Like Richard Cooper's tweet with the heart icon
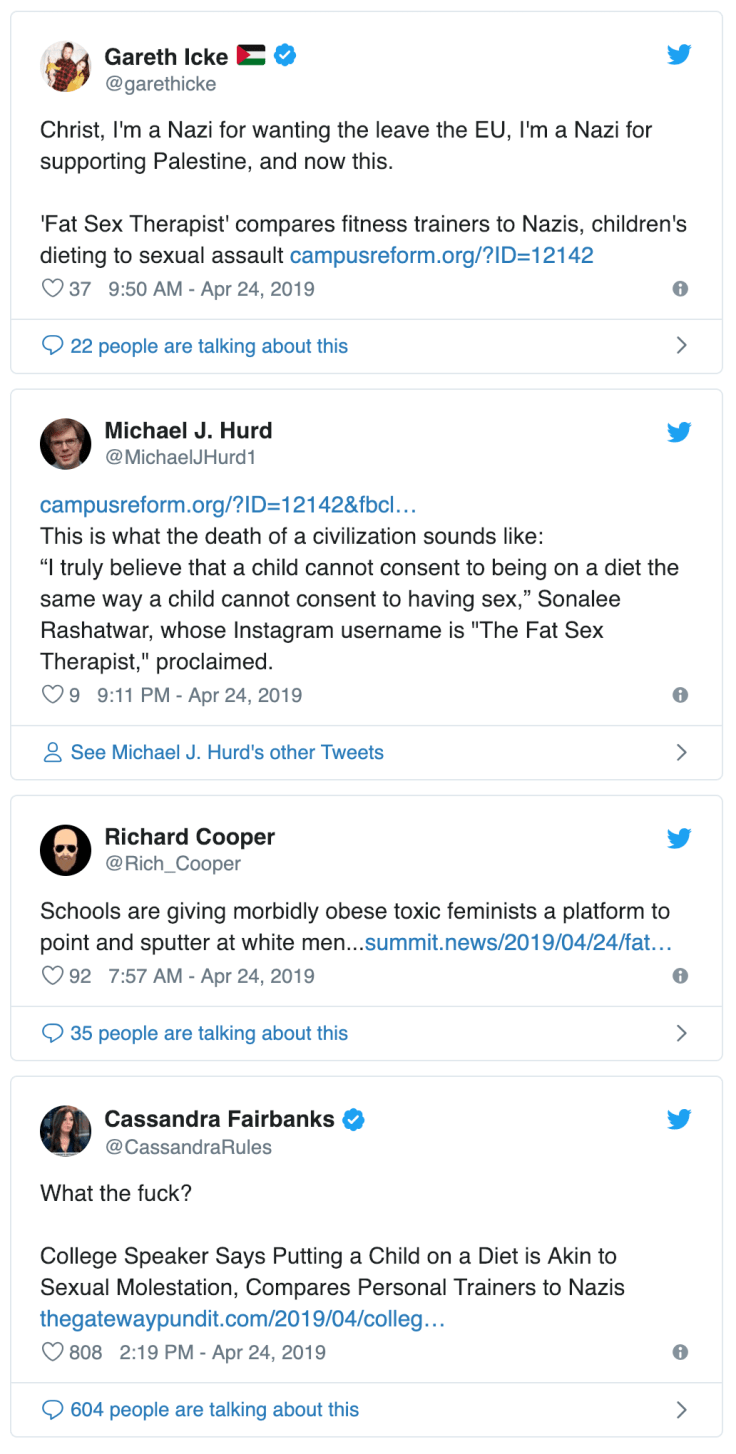 tap(51, 975)
